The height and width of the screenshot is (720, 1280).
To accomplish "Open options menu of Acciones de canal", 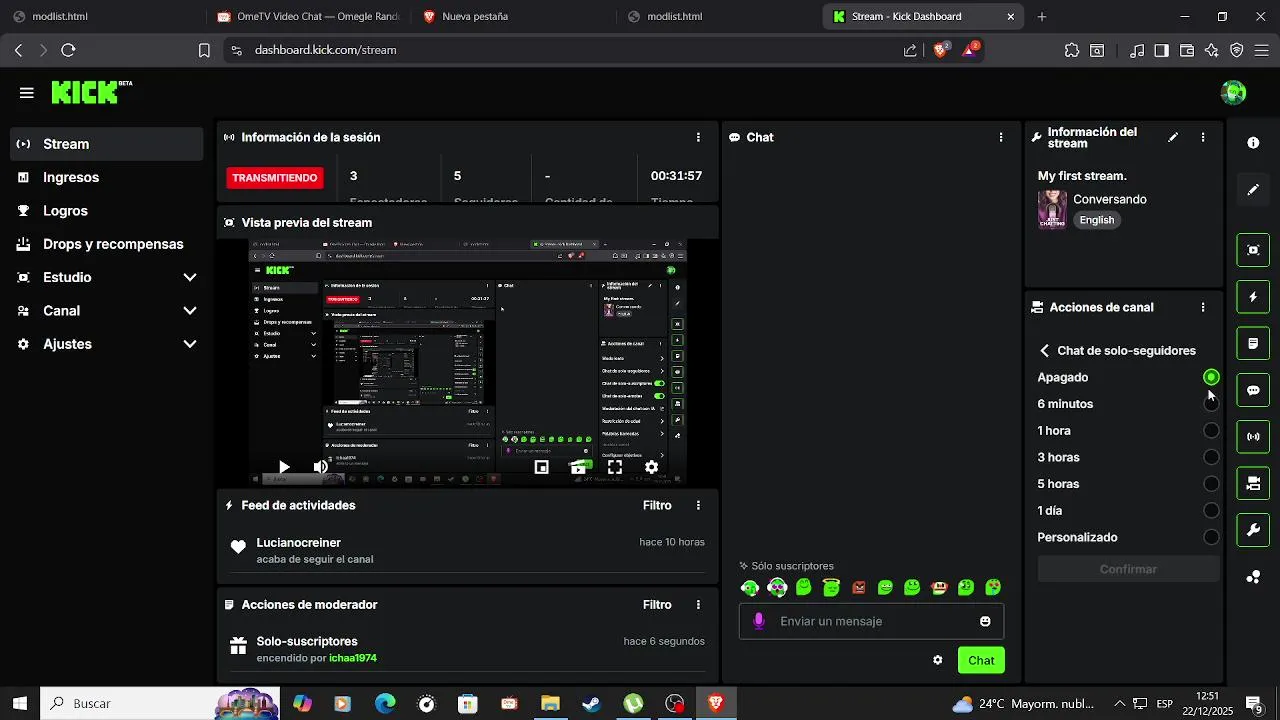I will (1203, 307).
